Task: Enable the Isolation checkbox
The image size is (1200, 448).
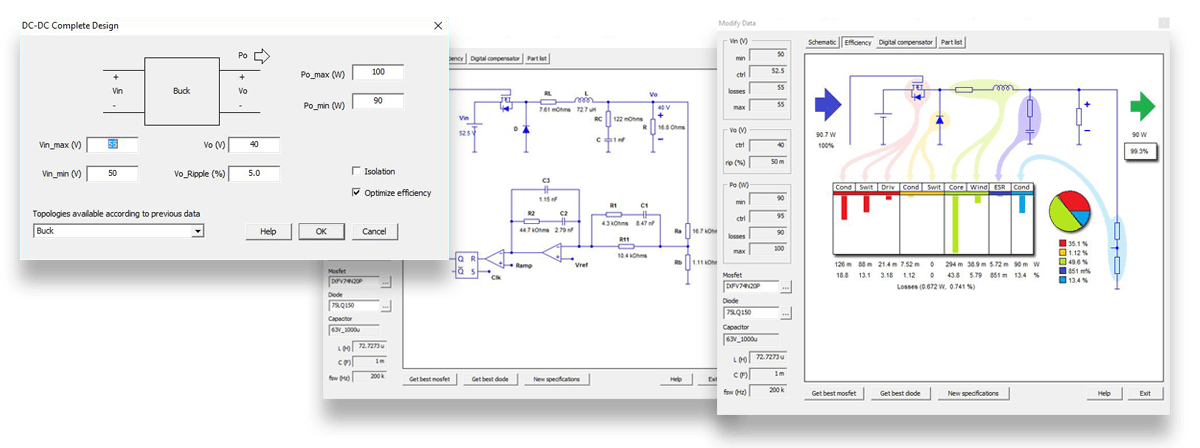Action: pos(357,171)
